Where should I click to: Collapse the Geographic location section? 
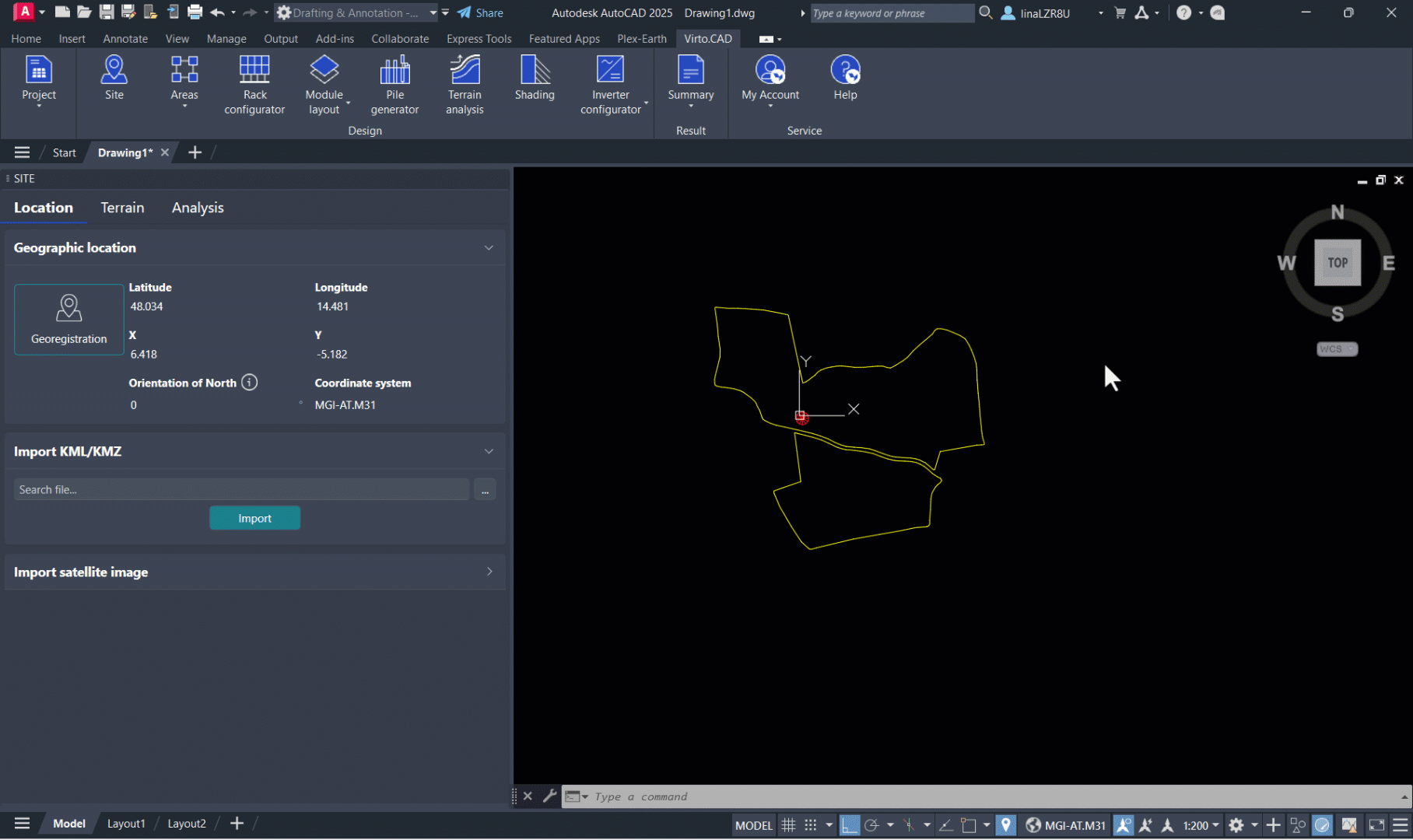tap(489, 248)
